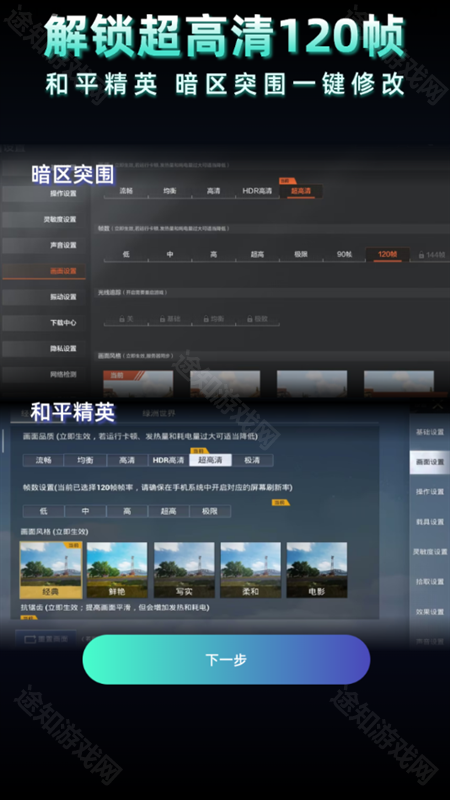Viewport: 450px width, 800px height.
Task: Open 灵敏度设置 in the 和平精英 sidebar
Action: click(430, 552)
